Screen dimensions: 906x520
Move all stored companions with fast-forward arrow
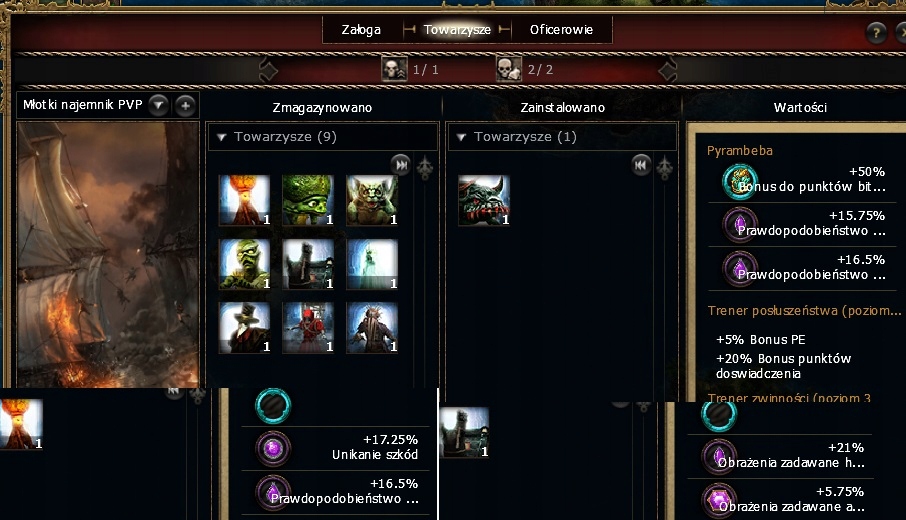(400, 165)
